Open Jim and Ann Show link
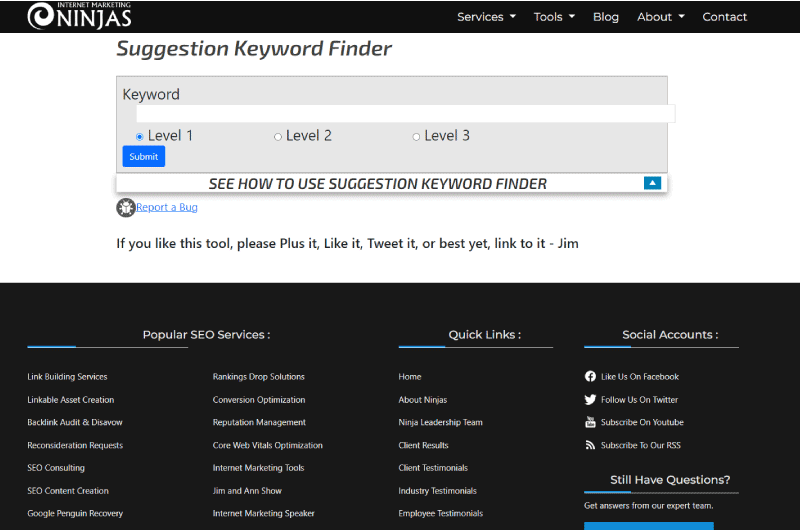Viewport: 800px width, 530px height. tap(247, 491)
